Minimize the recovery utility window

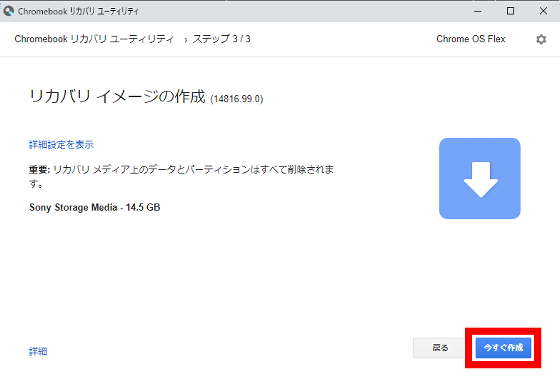(x=478, y=11)
